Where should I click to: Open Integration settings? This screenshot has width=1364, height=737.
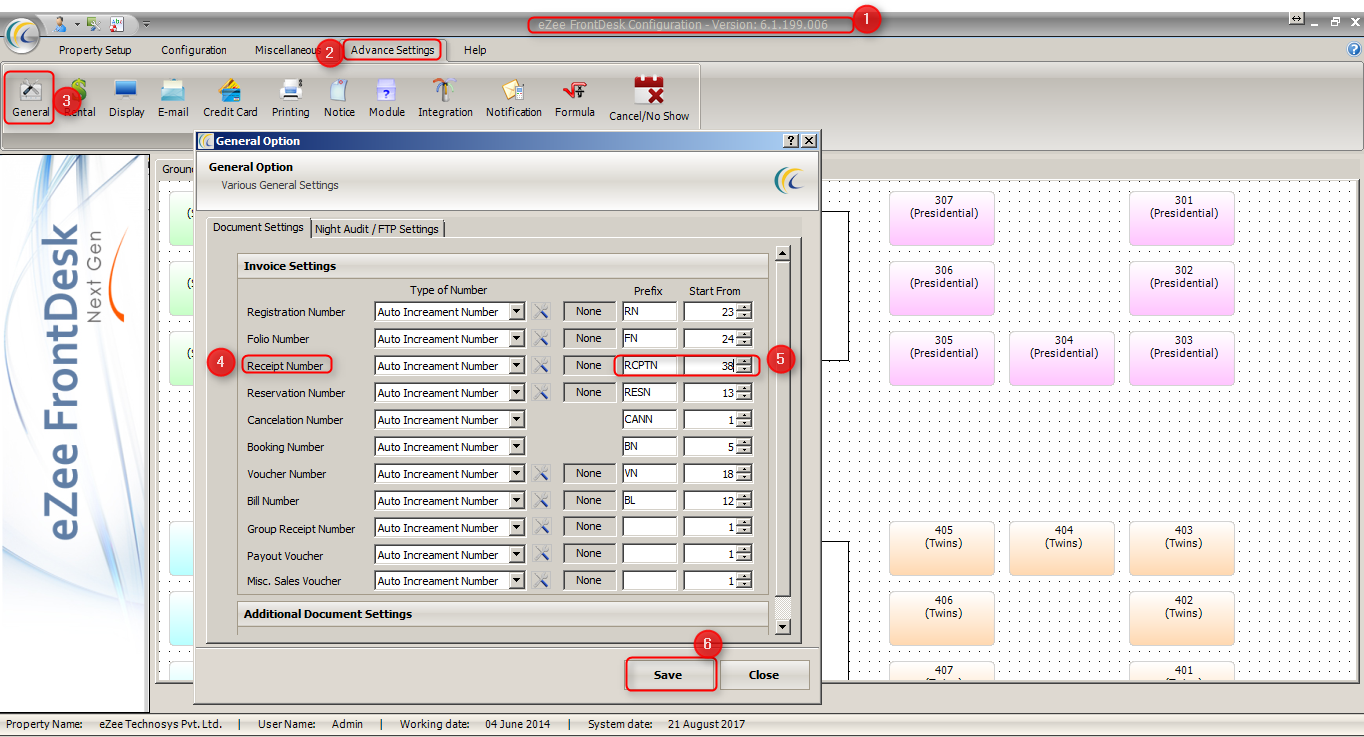click(445, 98)
